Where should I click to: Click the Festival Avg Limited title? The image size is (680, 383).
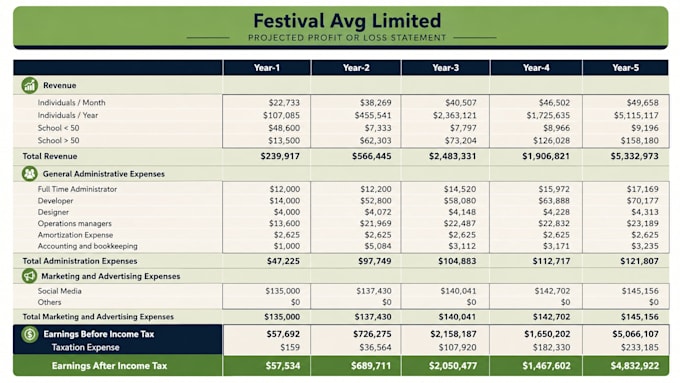(x=347, y=20)
